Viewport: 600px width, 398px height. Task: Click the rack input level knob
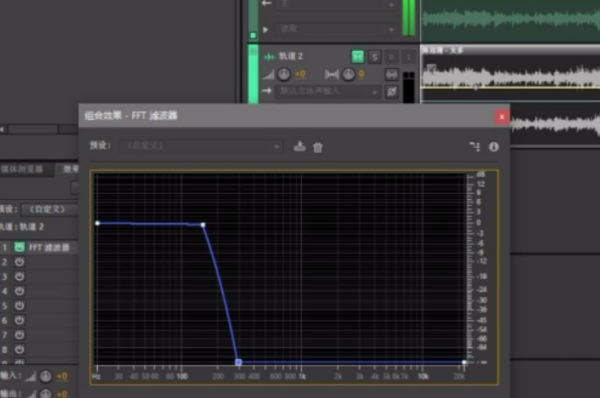point(46,377)
